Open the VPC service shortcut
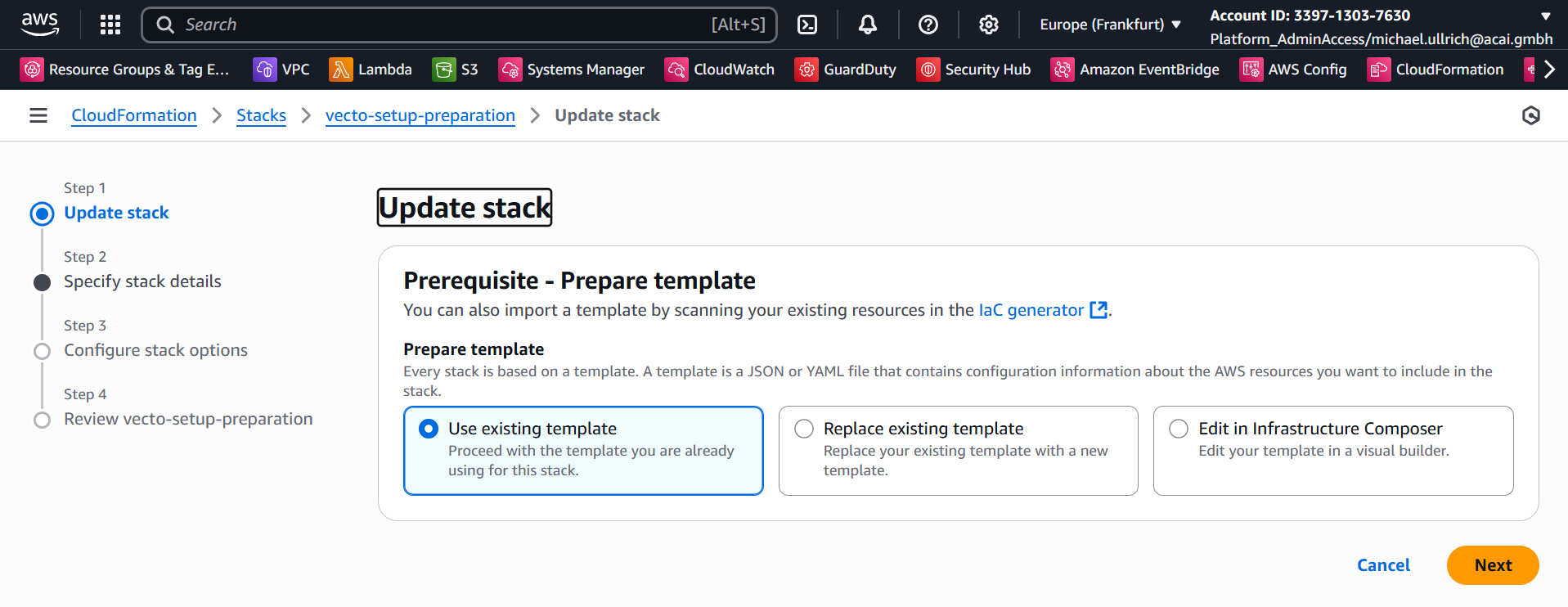Viewport: 1568px width, 607px height. [x=281, y=70]
